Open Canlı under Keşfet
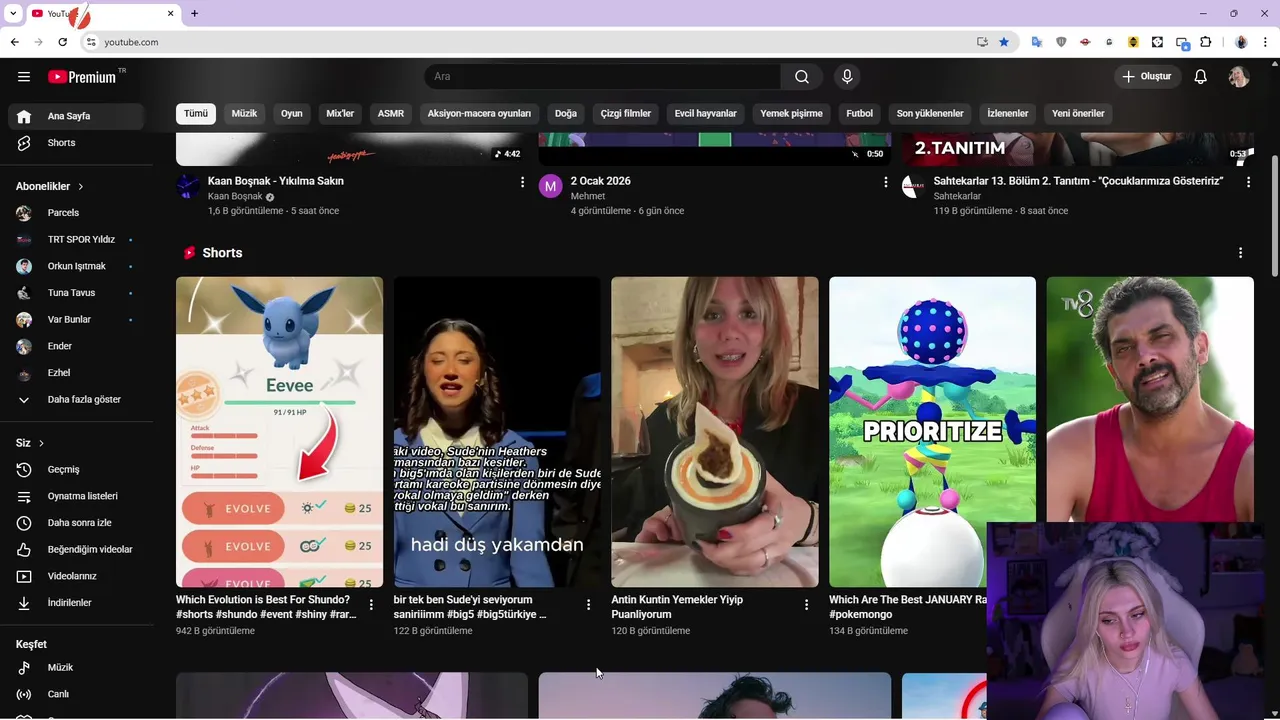Viewport: 1280px width, 720px height. (76, 694)
